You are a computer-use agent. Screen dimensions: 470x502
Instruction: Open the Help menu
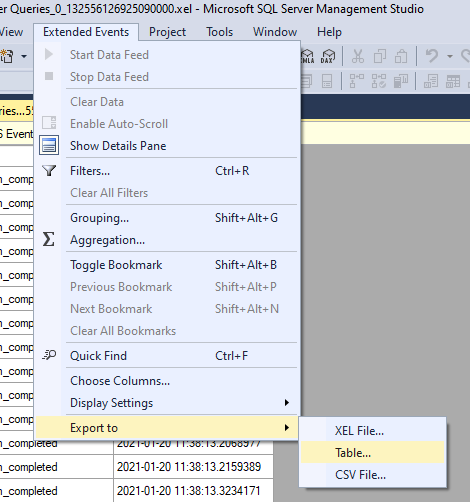tap(329, 32)
